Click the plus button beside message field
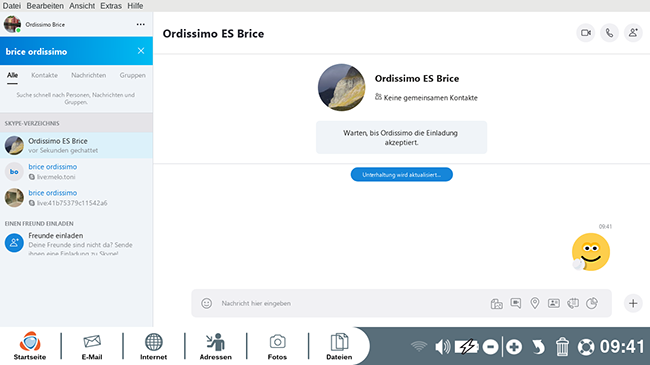 click(x=633, y=303)
